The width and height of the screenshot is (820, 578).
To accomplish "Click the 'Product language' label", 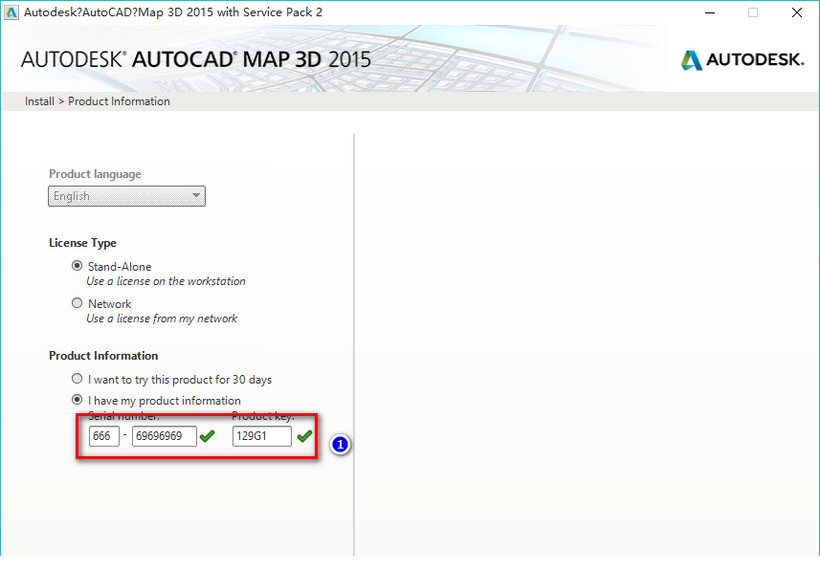I will tap(95, 174).
